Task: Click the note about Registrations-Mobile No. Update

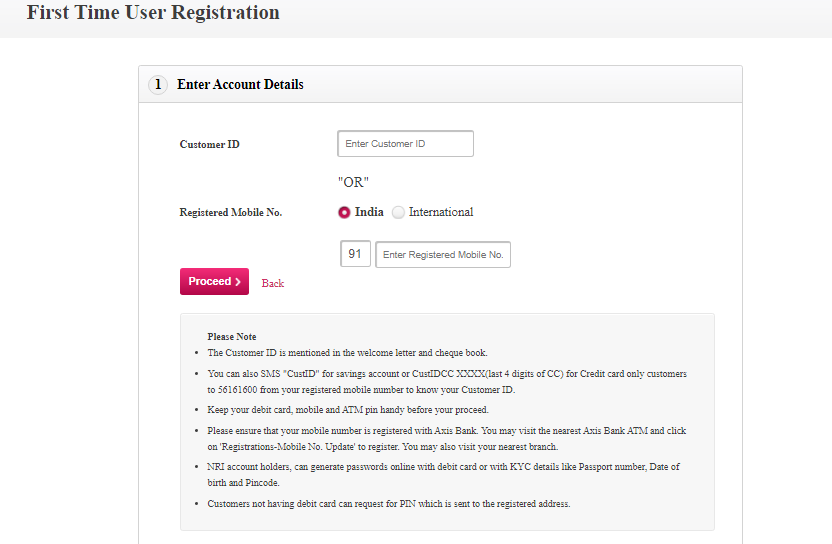Action: click(x=447, y=438)
